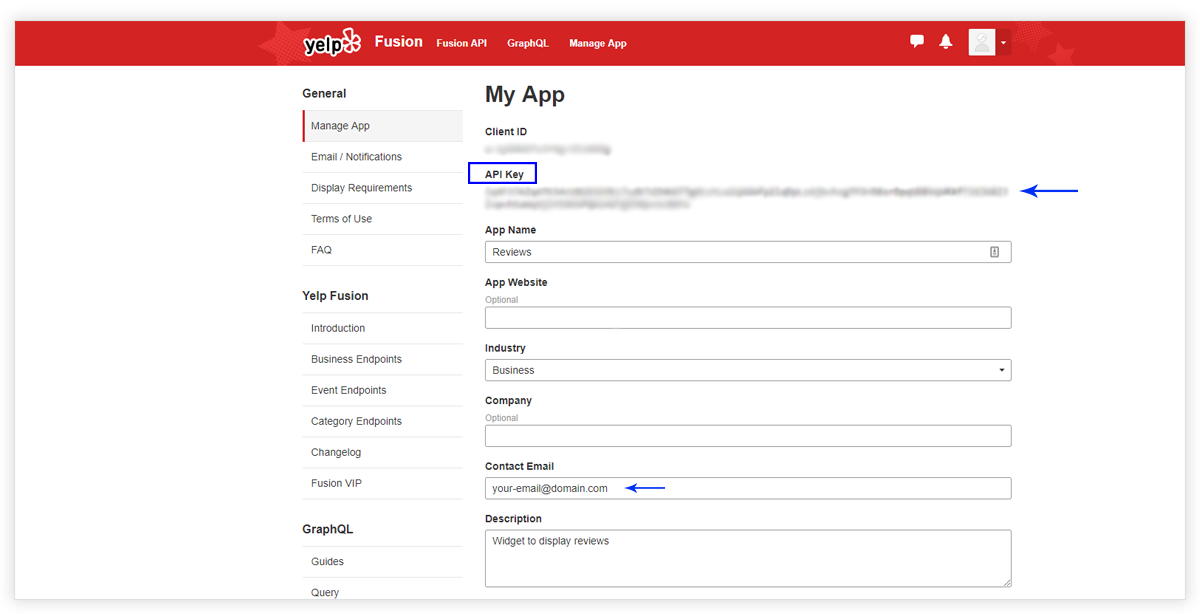Click the user profile avatar
1200x614 pixels.
(982, 42)
